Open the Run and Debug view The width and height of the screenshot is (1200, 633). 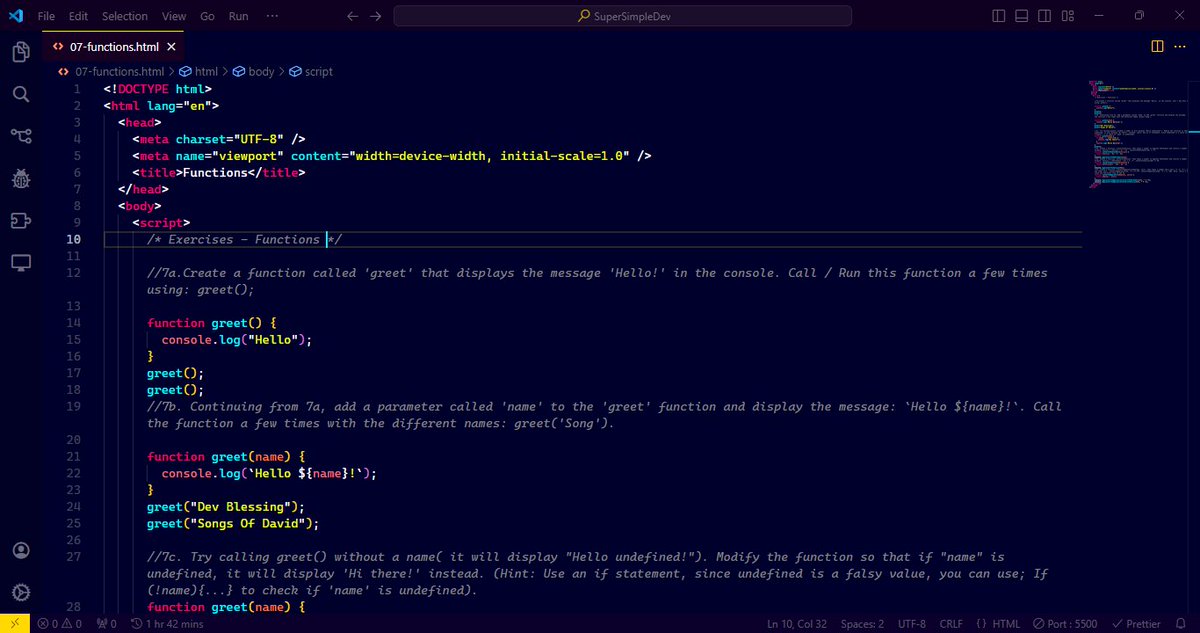(x=21, y=178)
